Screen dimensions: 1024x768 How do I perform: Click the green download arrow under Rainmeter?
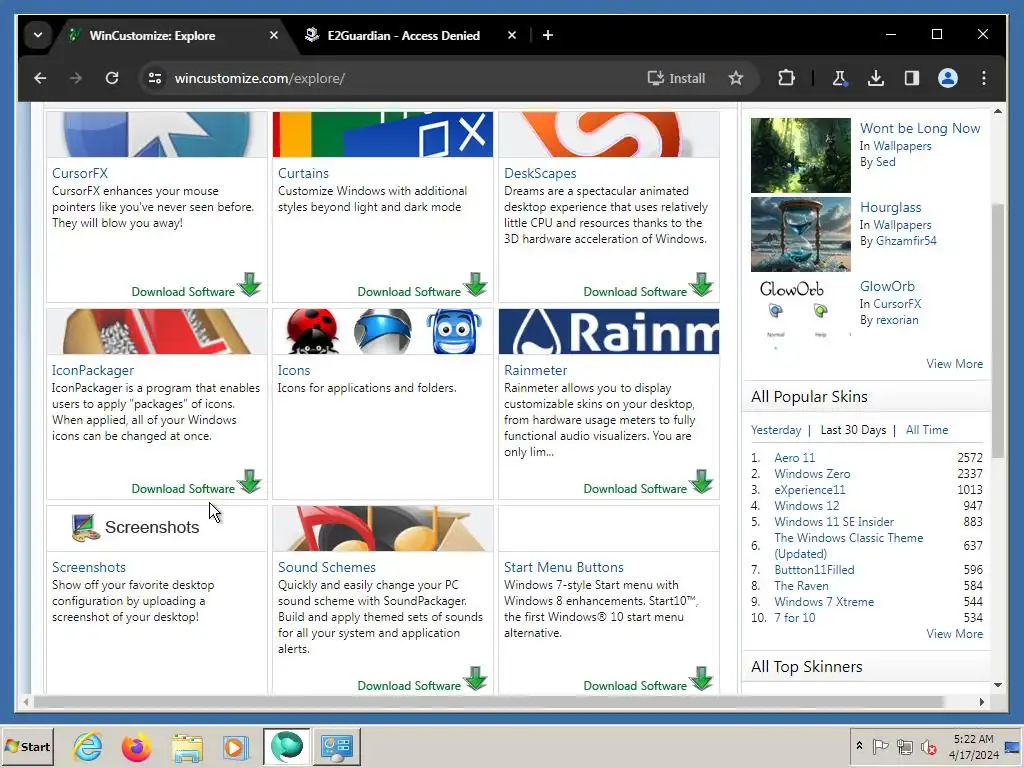coord(701,482)
